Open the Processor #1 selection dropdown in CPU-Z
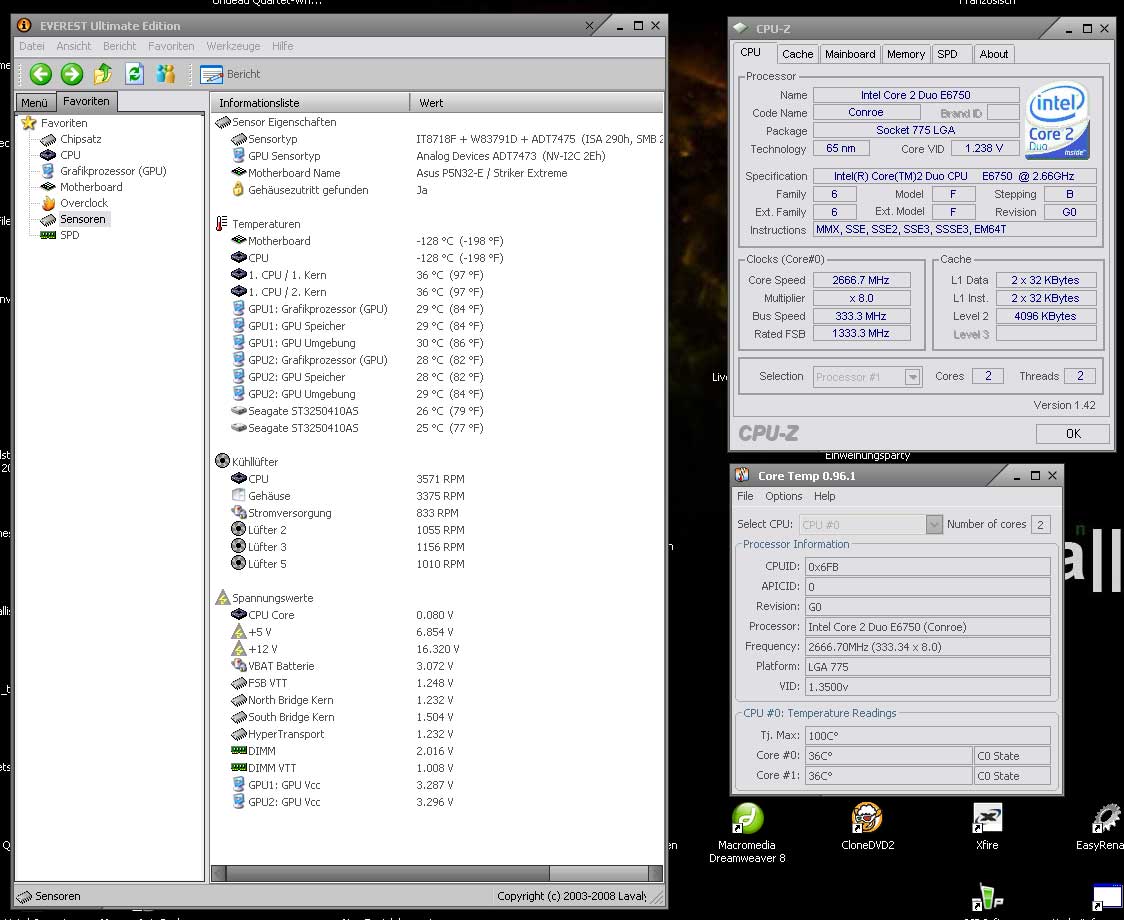 click(x=911, y=377)
